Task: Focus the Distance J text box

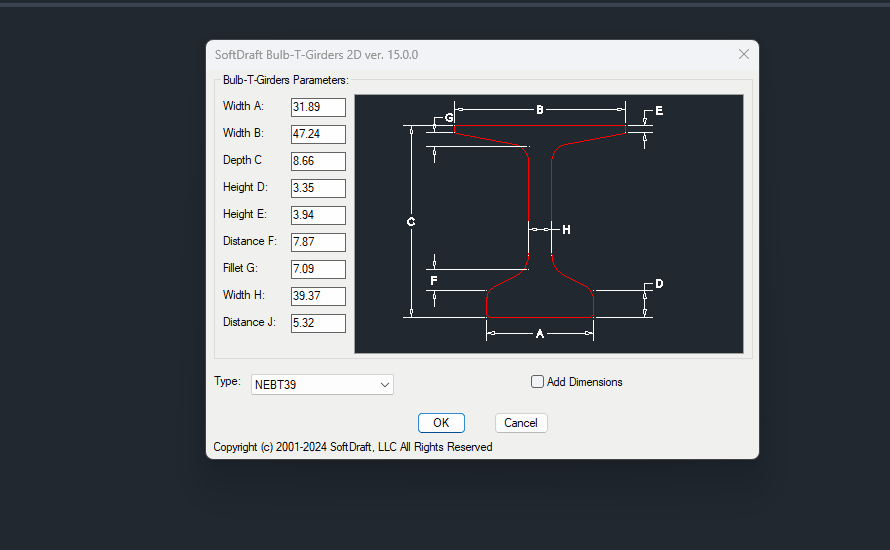Action: 318,323
